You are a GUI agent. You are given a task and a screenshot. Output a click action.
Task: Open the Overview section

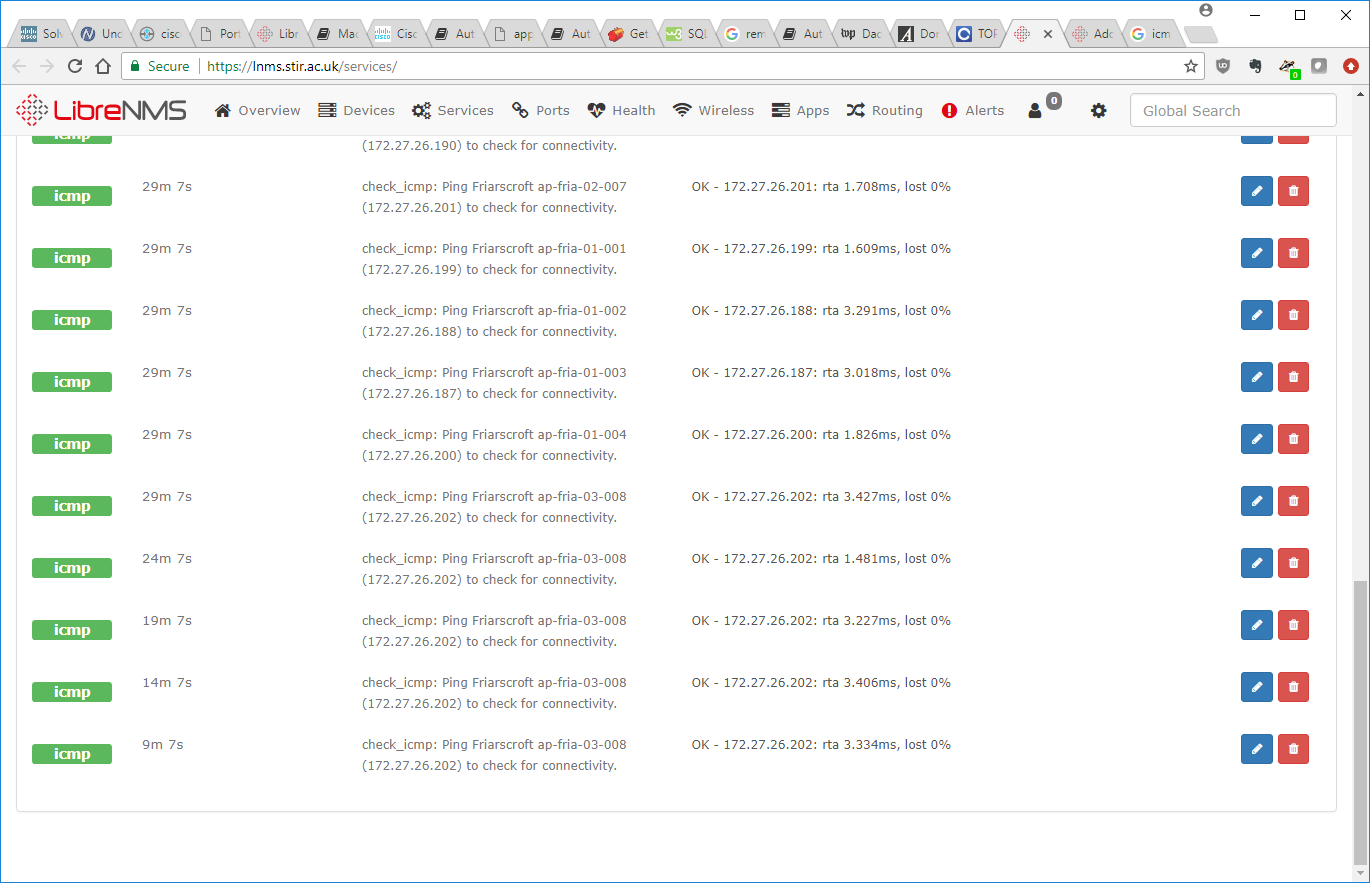coord(257,110)
